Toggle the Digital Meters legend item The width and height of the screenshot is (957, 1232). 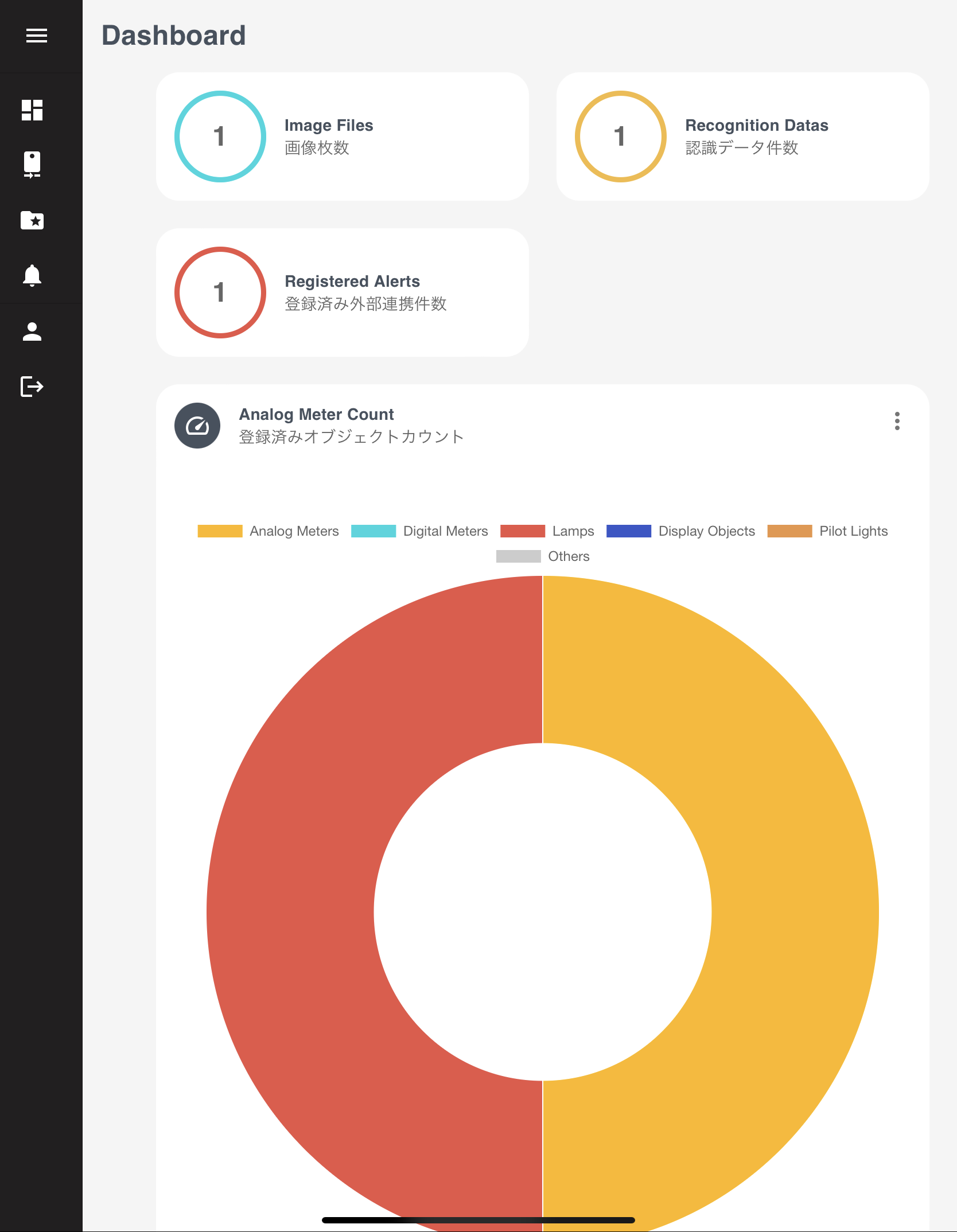419,531
